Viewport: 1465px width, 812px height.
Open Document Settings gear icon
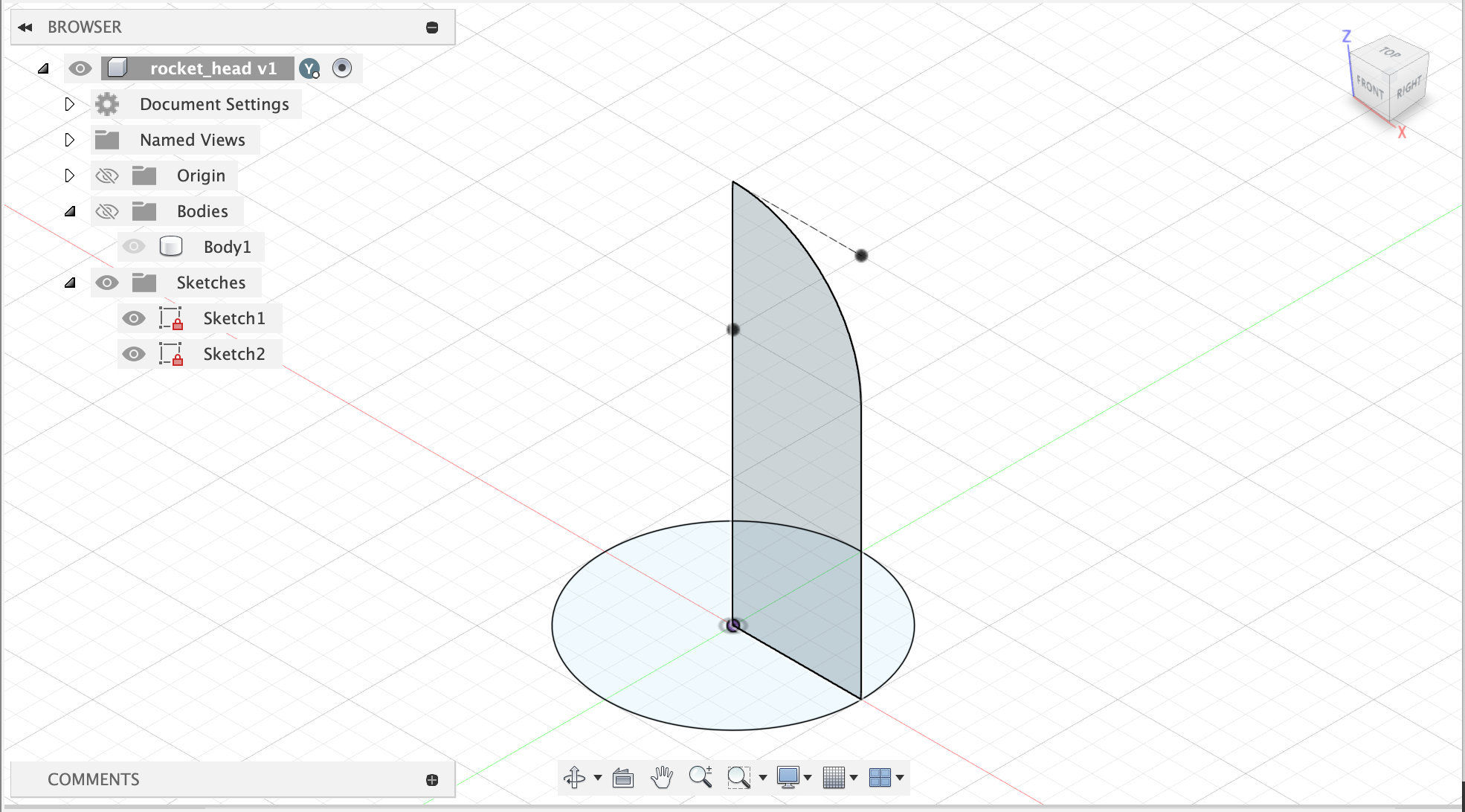(x=106, y=104)
